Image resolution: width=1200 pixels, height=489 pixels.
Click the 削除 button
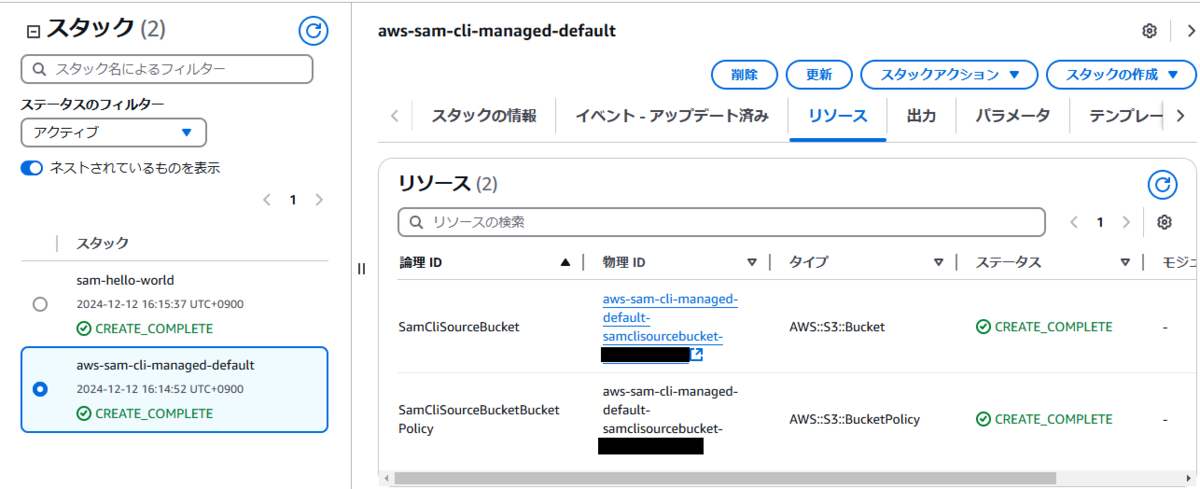pos(744,75)
